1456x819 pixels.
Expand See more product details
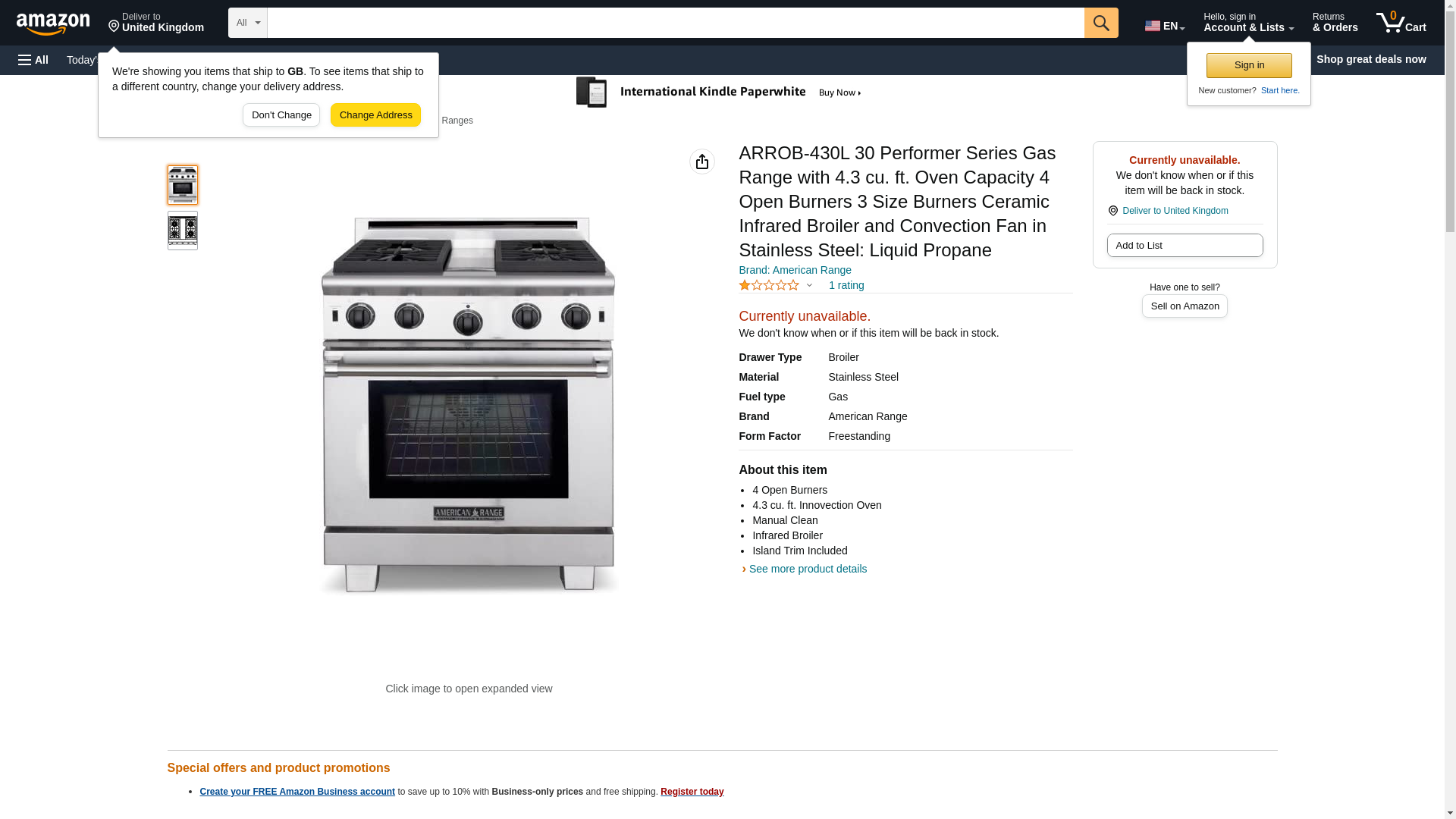(805, 569)
